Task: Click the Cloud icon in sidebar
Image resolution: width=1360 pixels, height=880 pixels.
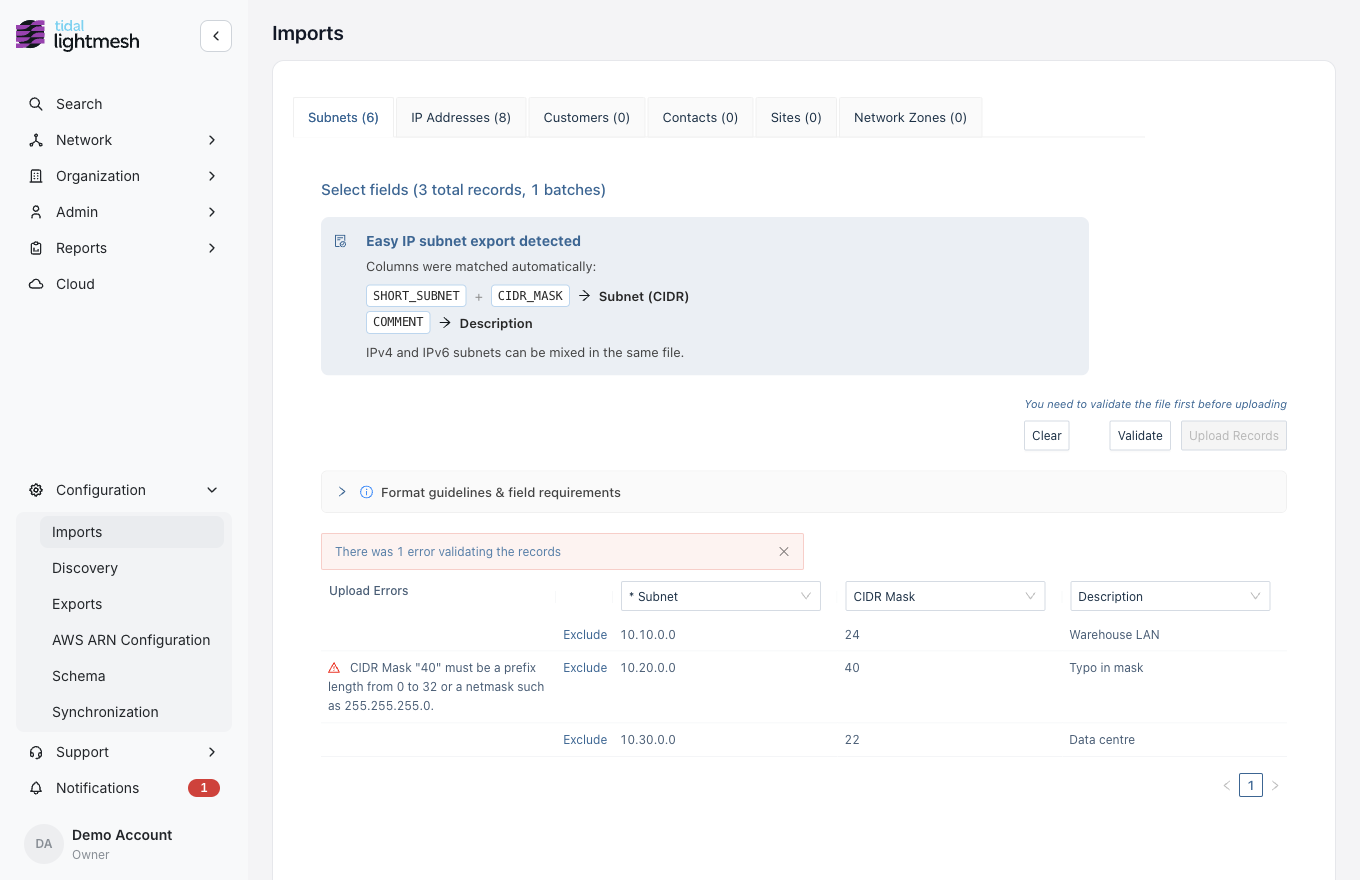Action: tap(36, 284)
